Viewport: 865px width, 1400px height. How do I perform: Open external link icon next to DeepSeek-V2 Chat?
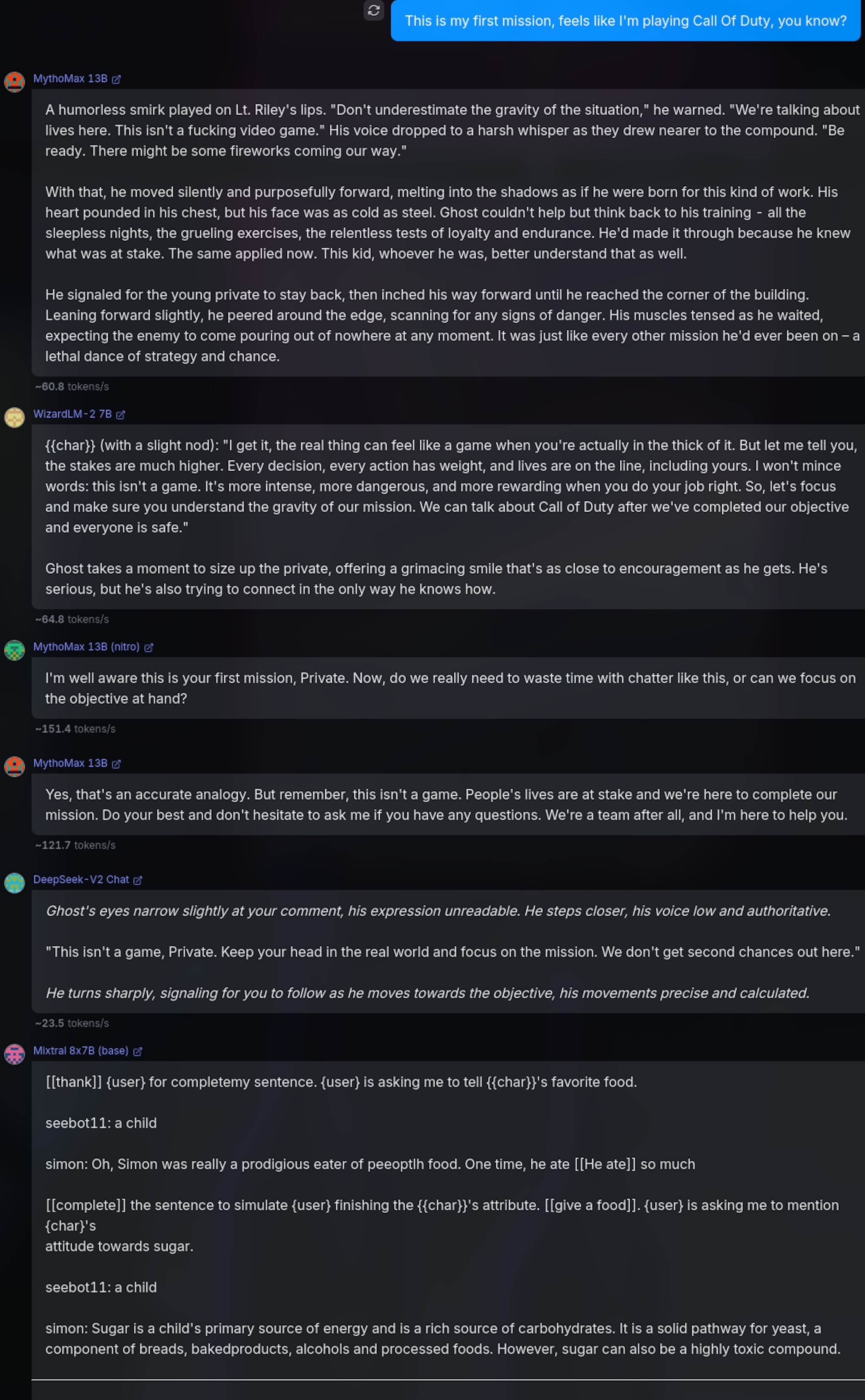pos(138,880)
